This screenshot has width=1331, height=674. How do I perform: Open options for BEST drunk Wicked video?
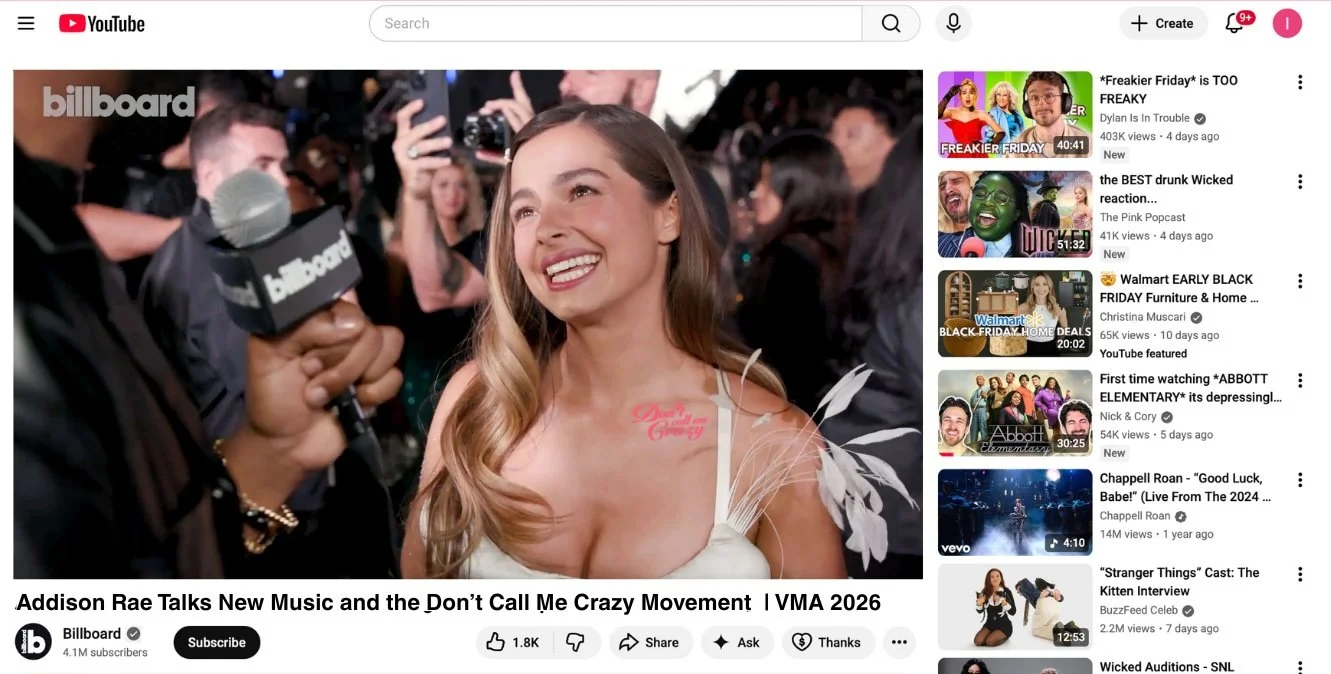coord(1300,181)
